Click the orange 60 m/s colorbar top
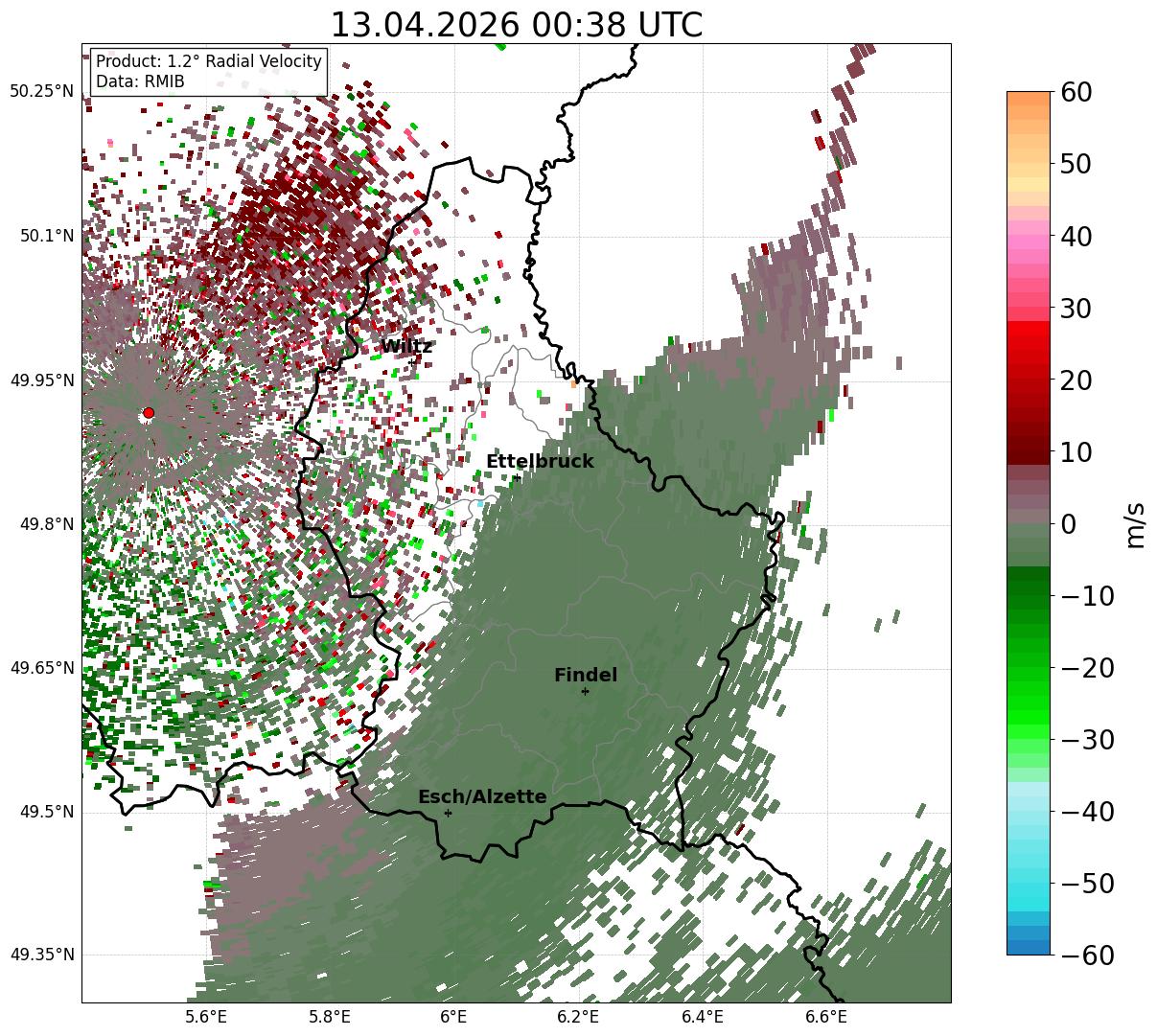The height and width of the screenshot is (1036, 1157). point(1029,98)
